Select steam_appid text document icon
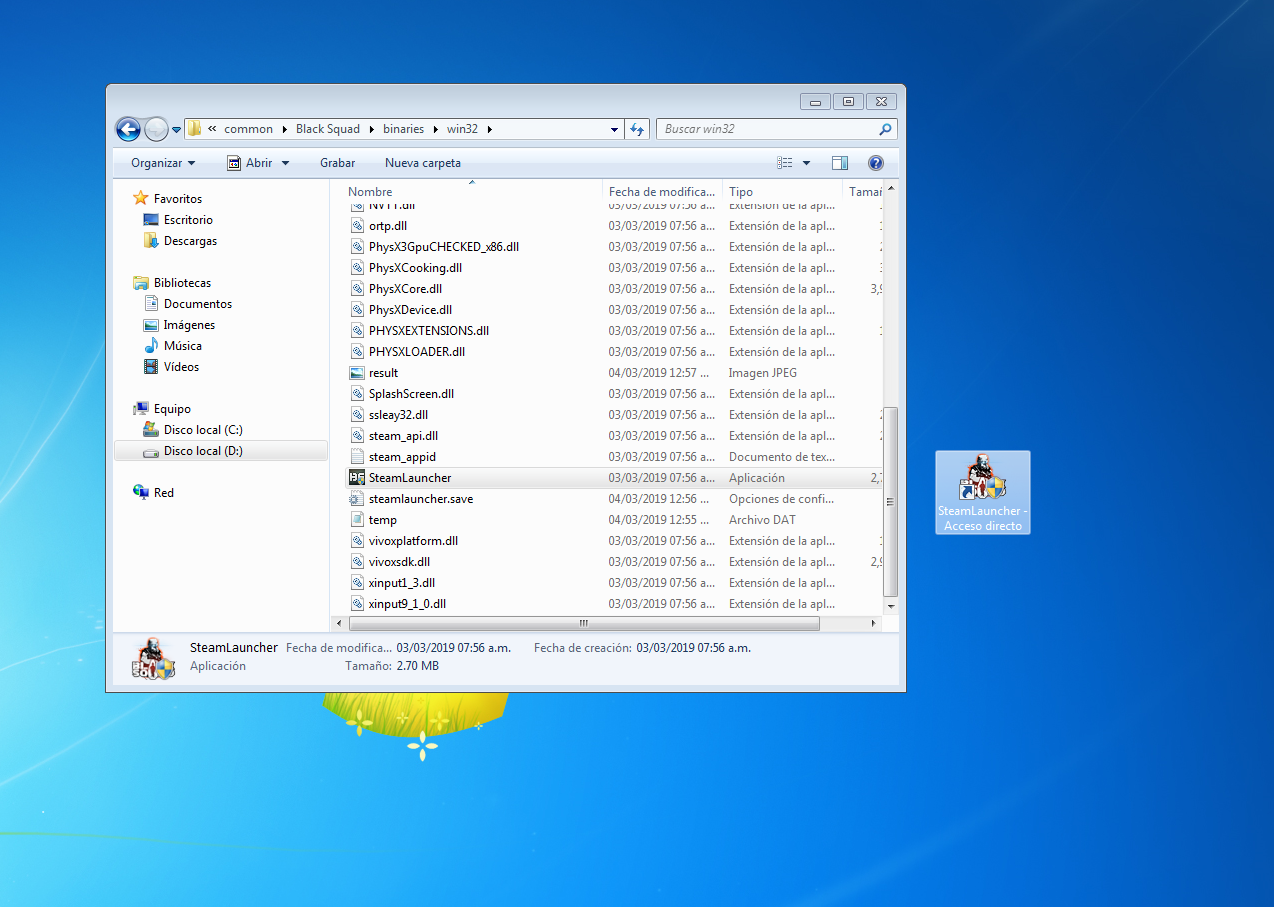Viewport: 1274px width, 907px height. click(357, 457)
